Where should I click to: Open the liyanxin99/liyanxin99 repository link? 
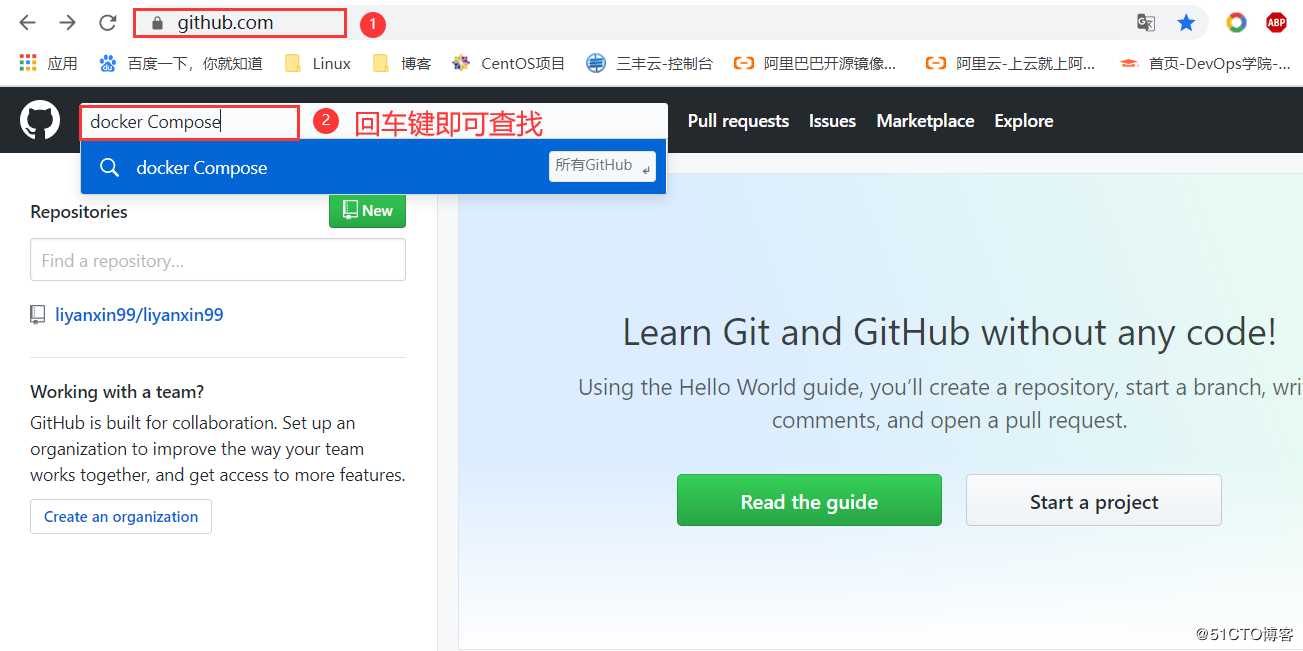point(138,314)
